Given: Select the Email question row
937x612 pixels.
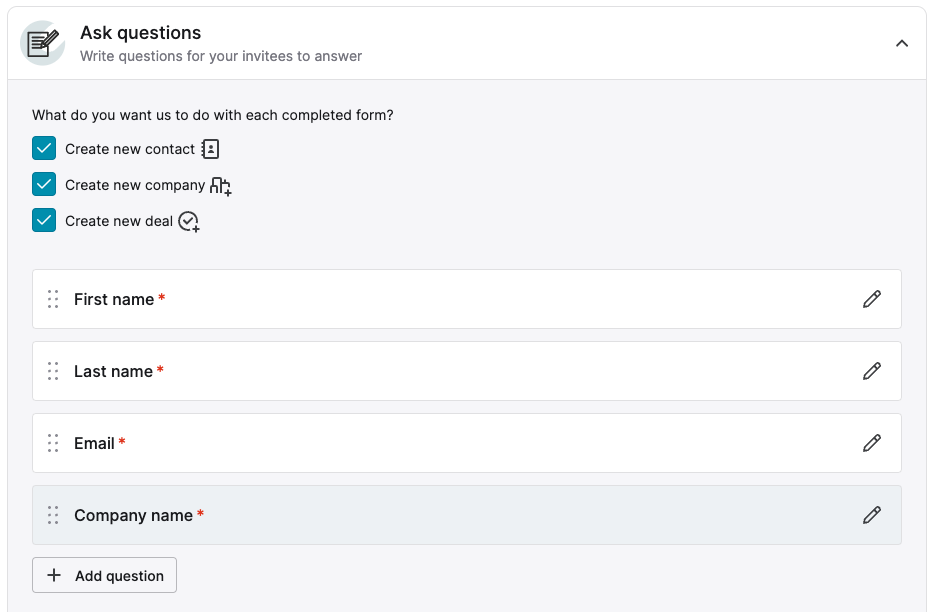Looking at the screenshot, I should point(500,443).
